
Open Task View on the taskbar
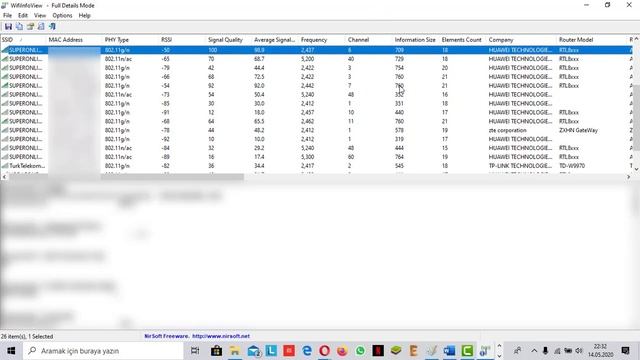[195, 351]
